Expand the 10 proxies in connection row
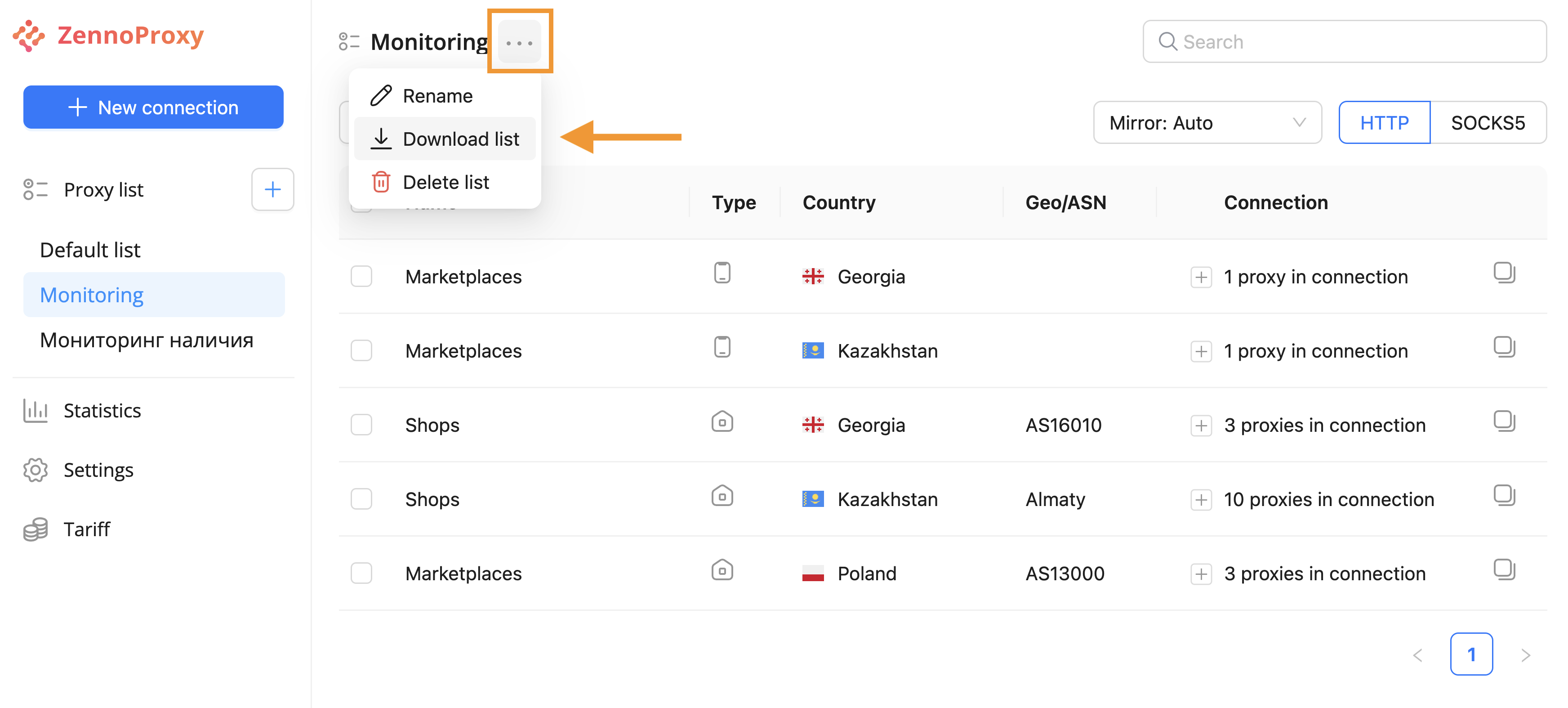This screenshot has width=1568, height=708. (1200, 500)
